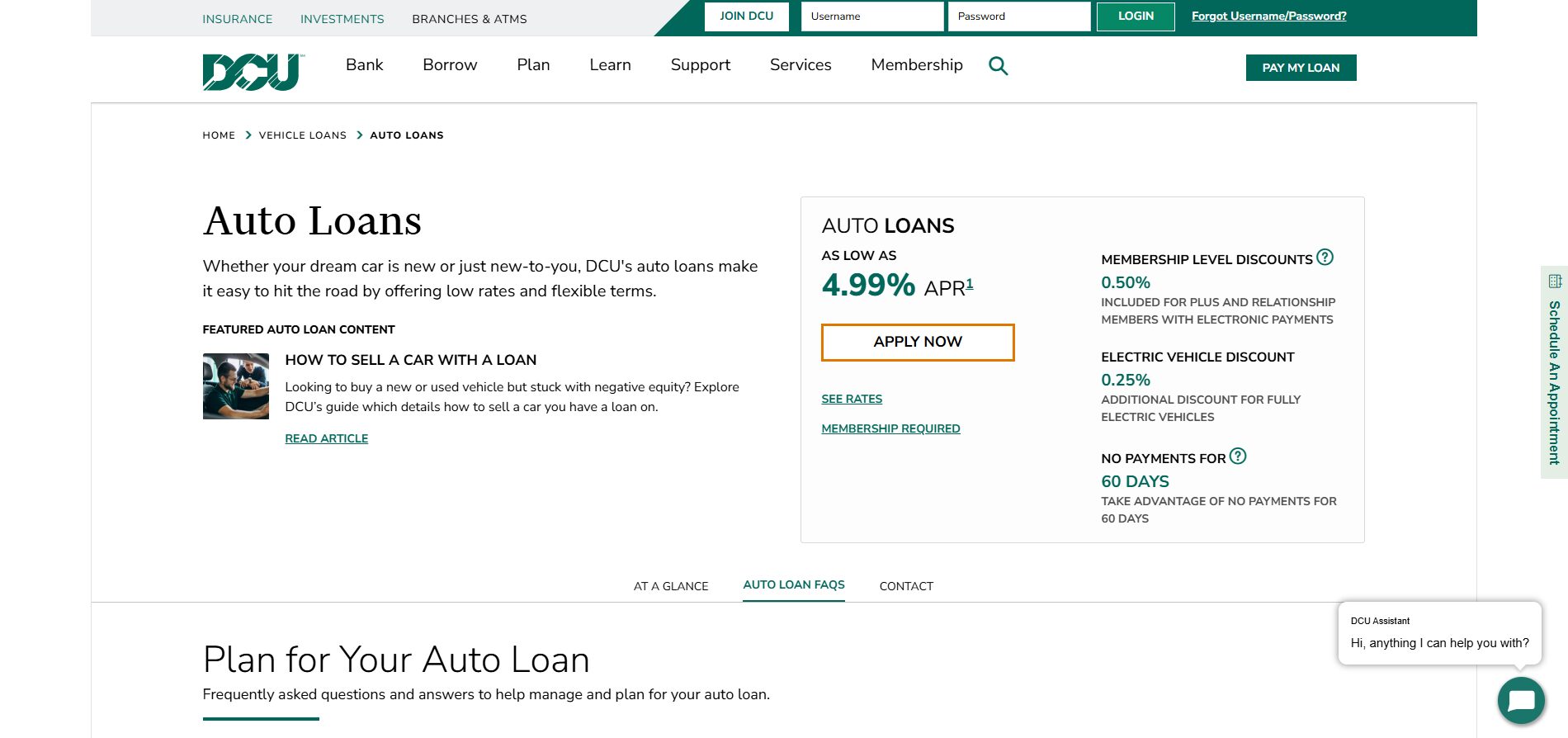This screenshot has width=1568, height=738.
Task: Go to Vehicle Loans breadcrumb
Action: coord(302,135)
